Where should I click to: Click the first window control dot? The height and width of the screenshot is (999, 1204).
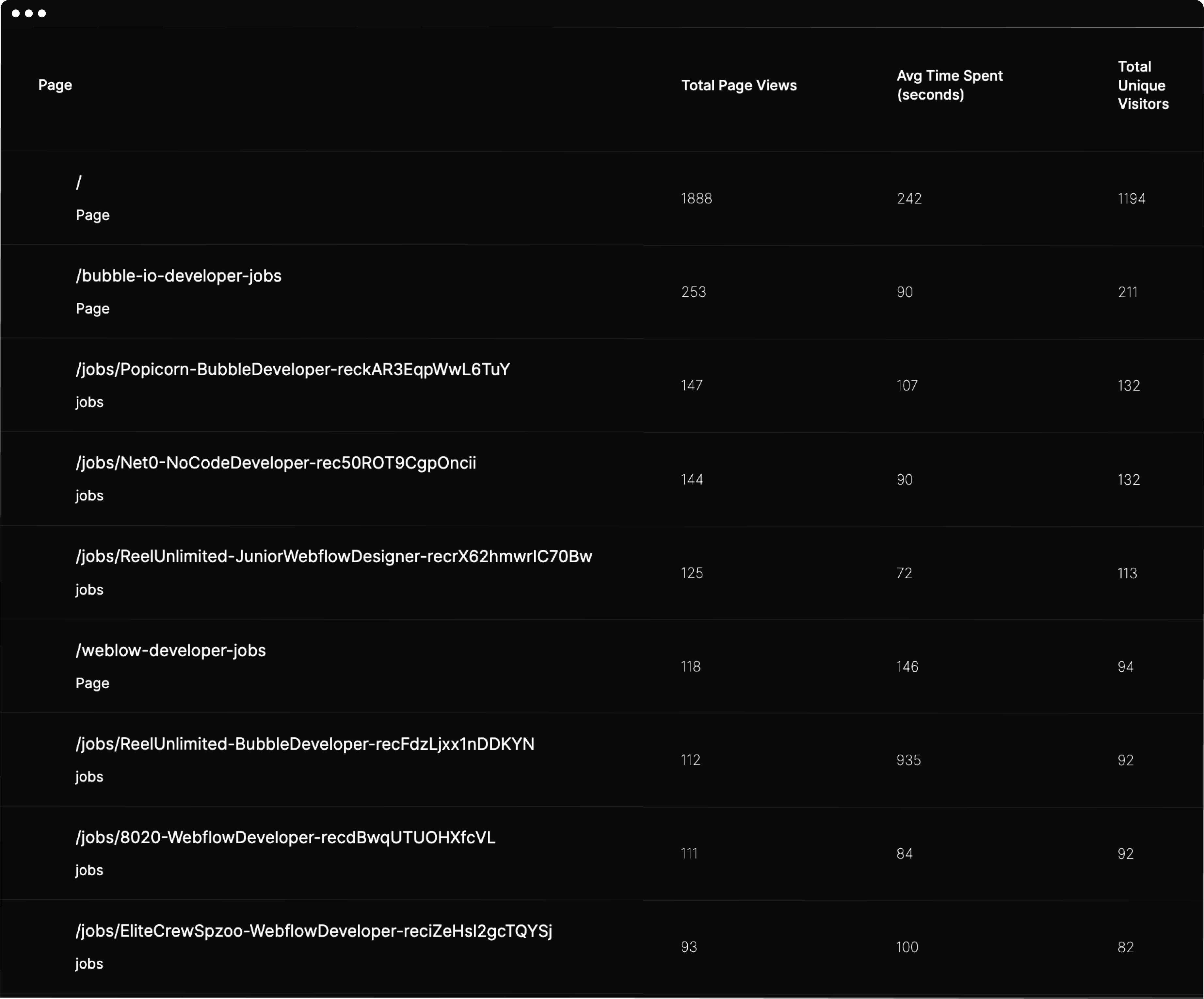pos(15,13)
